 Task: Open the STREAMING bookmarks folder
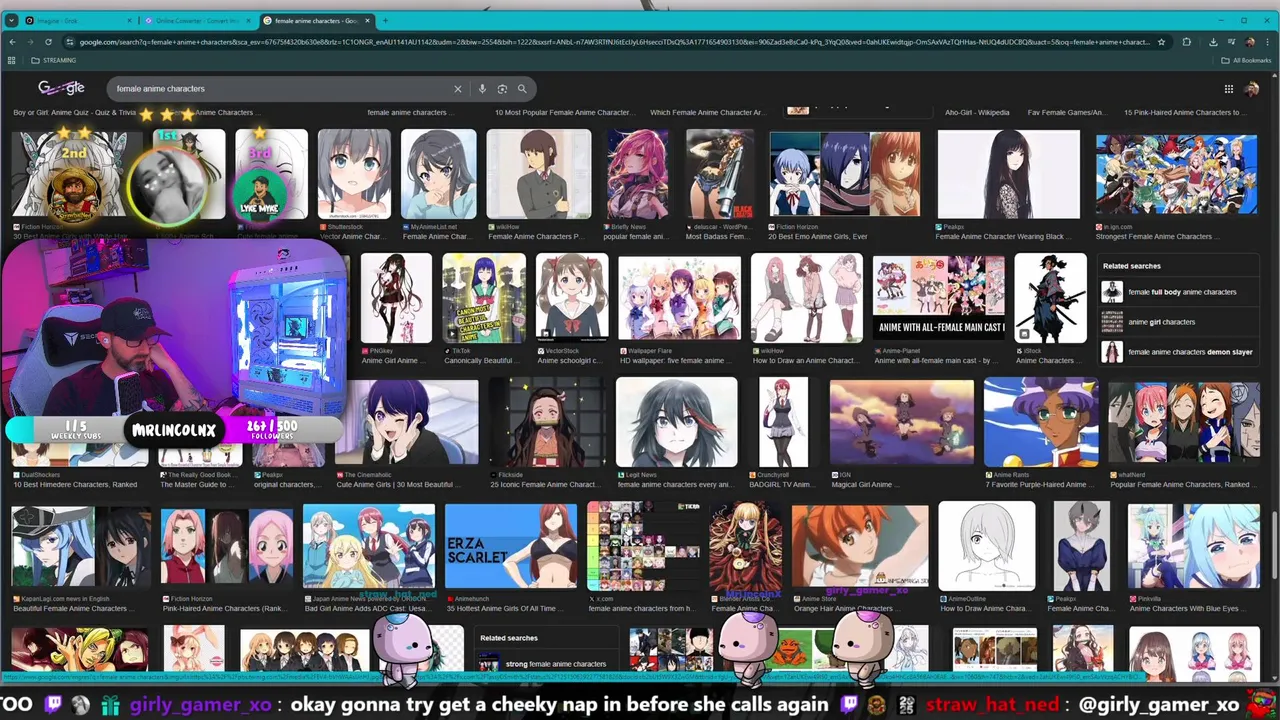point(54,60)
